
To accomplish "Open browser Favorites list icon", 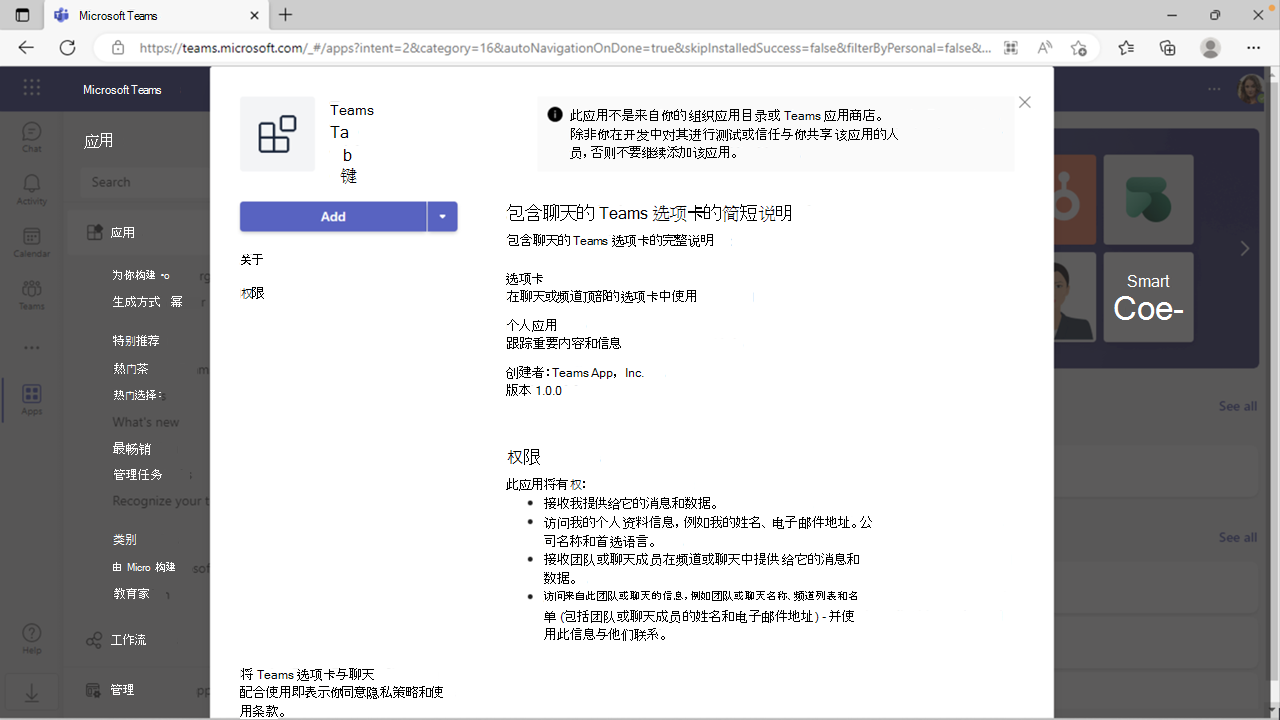I will point(1126,48).
